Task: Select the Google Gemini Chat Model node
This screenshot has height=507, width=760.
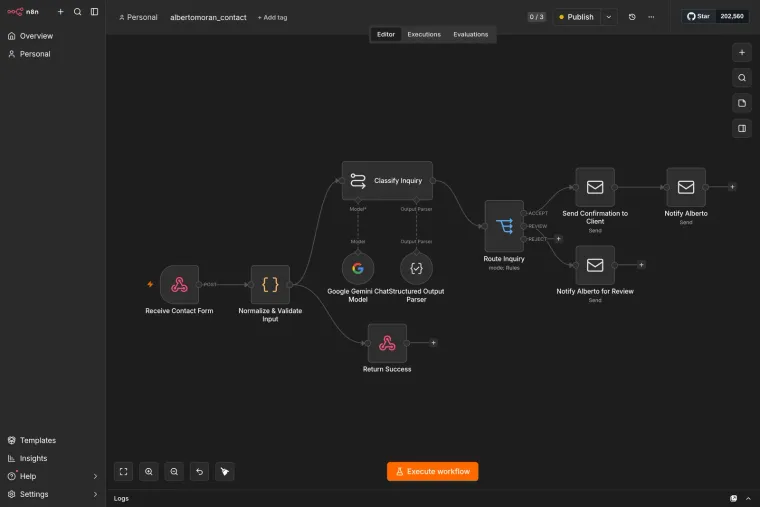Action: [358, 269]
